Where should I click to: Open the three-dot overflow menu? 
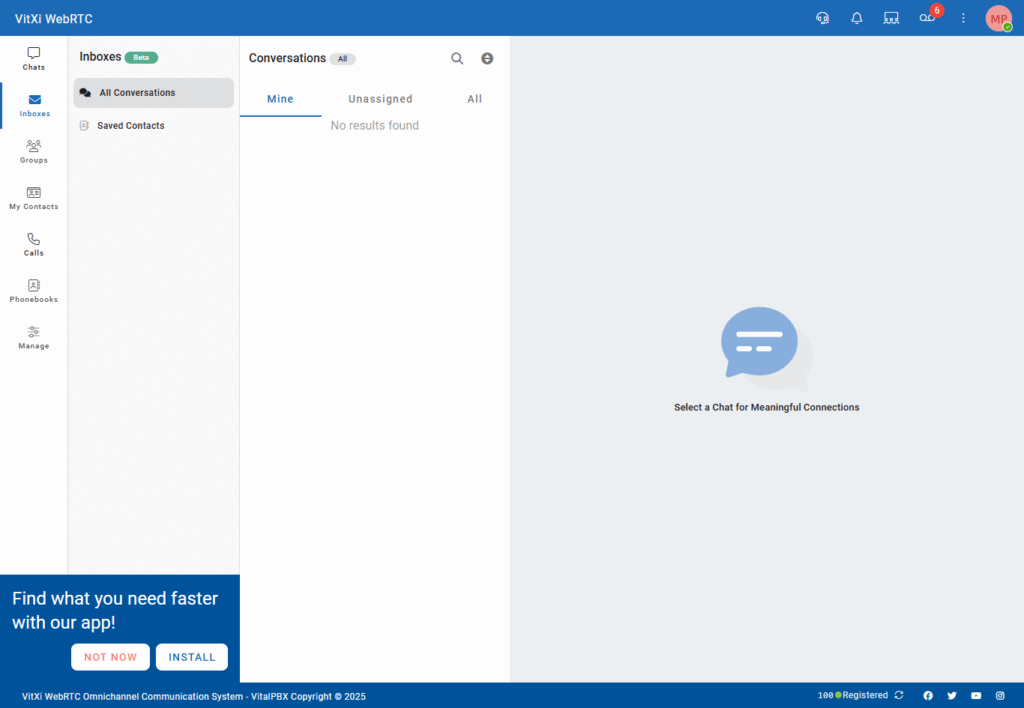pyautogui.click(x=963, y=18)
